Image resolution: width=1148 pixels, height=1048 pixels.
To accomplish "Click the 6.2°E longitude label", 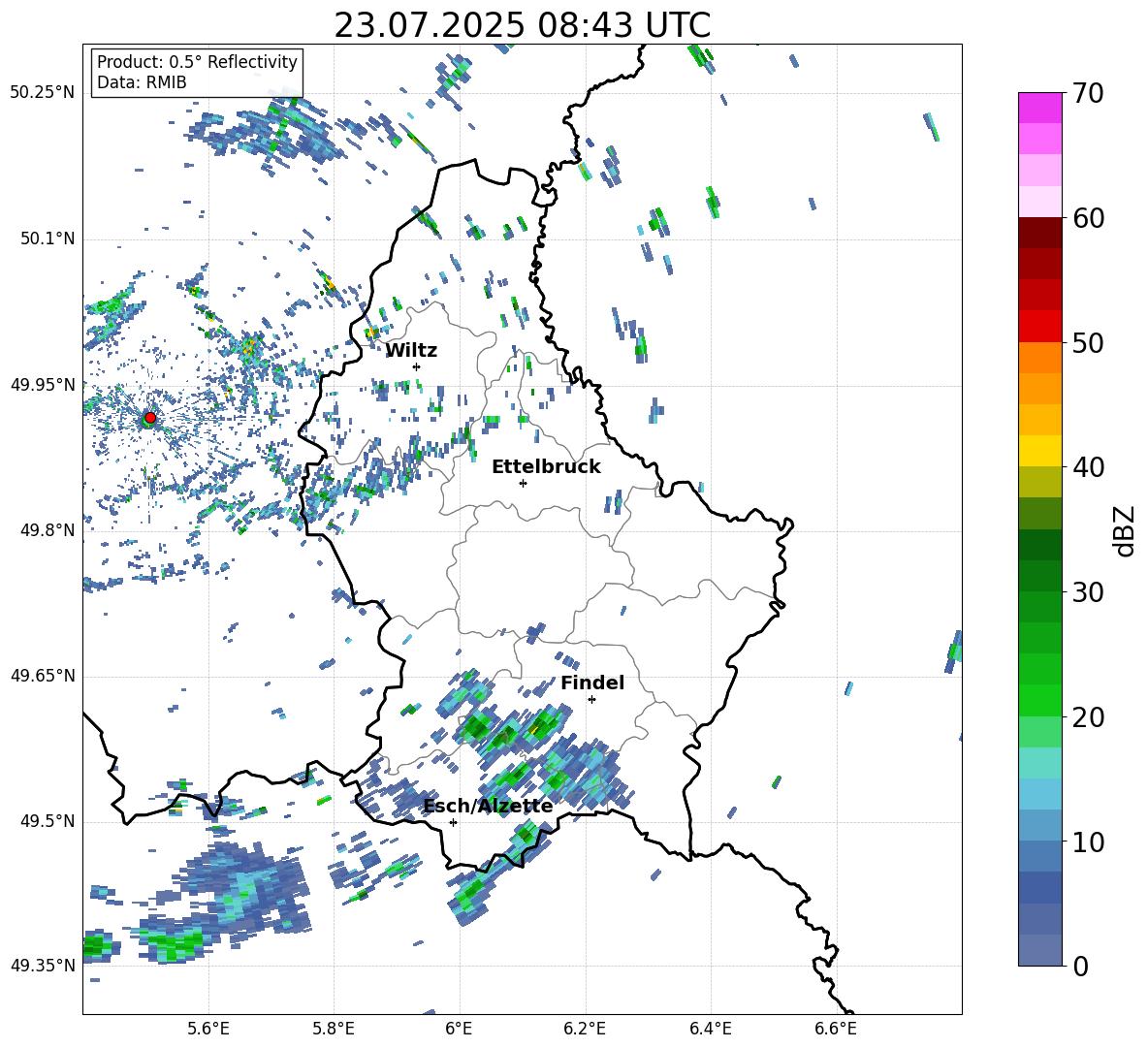I will 585,1030.
